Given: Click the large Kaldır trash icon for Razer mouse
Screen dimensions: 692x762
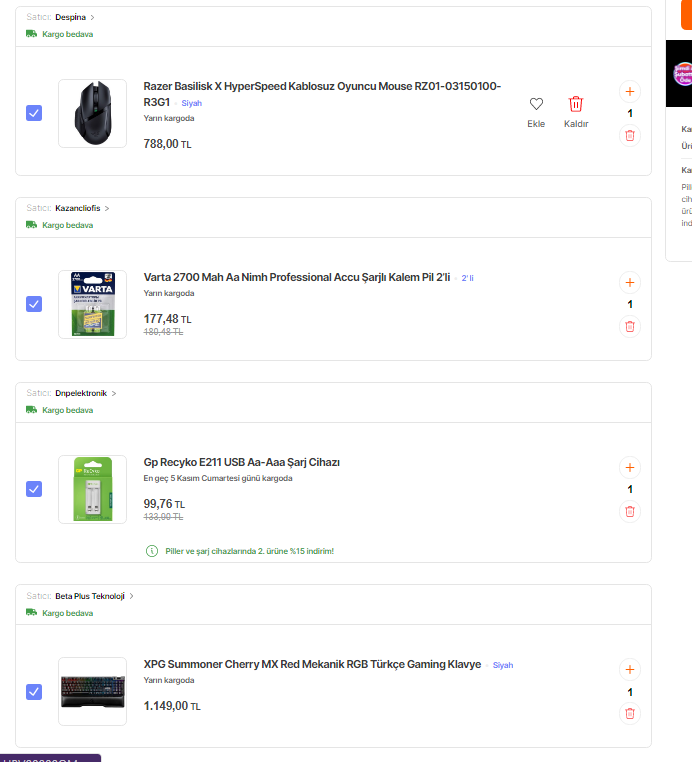Looking at the screenshot, I should pos(576,104).
